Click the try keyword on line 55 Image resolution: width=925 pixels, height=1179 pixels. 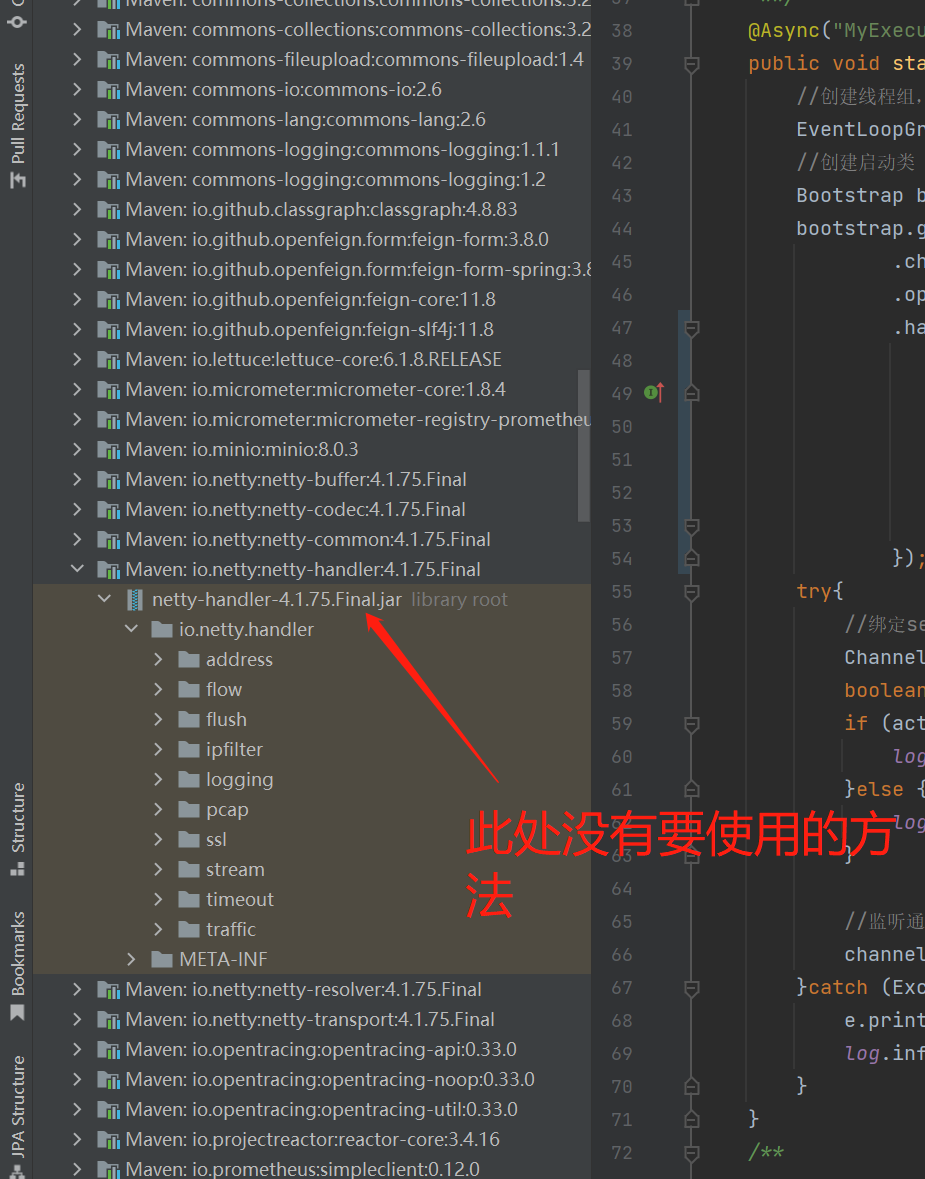[814, 592]
